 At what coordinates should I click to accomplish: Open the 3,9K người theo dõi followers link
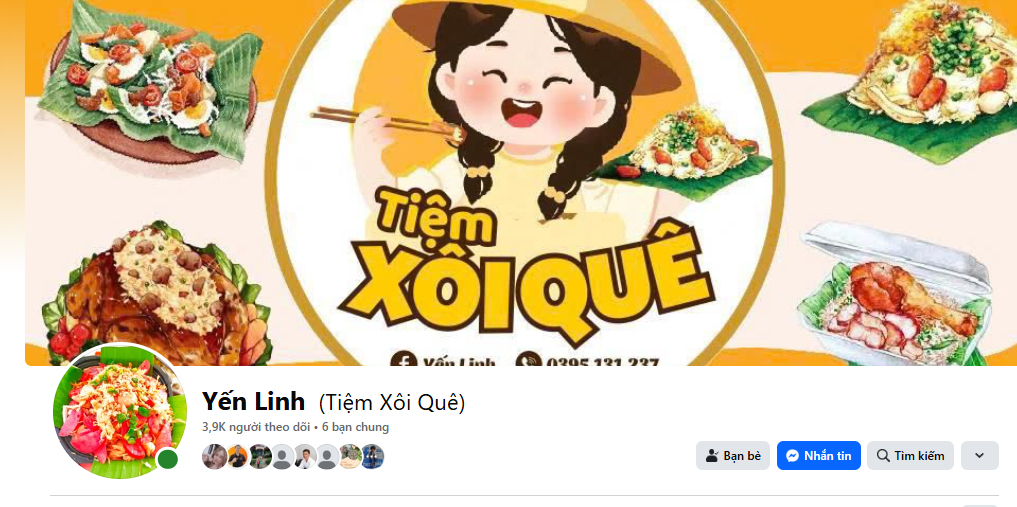(x=256, y=427)
